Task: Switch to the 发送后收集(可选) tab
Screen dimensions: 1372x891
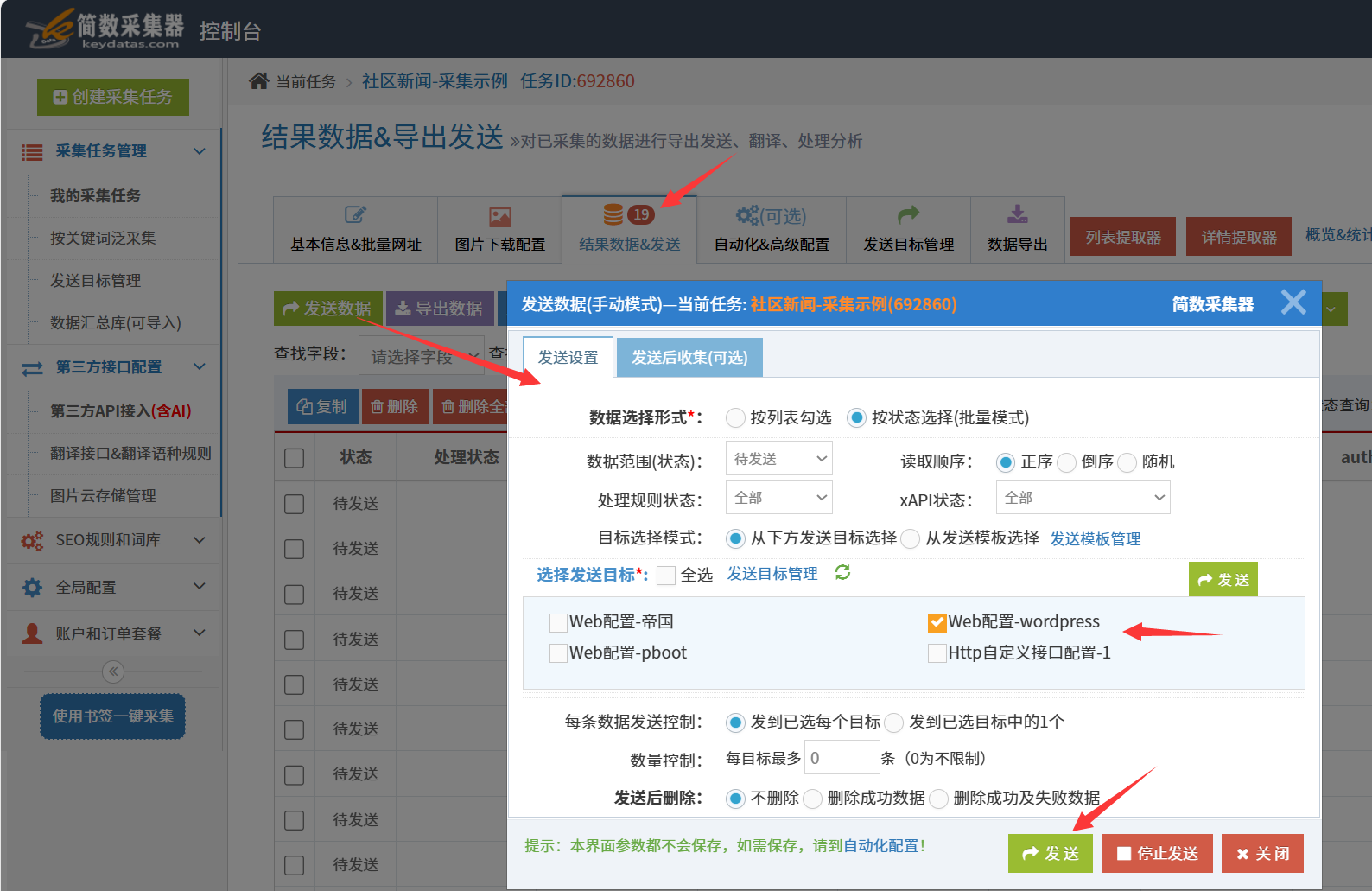Action: (689, 358)
